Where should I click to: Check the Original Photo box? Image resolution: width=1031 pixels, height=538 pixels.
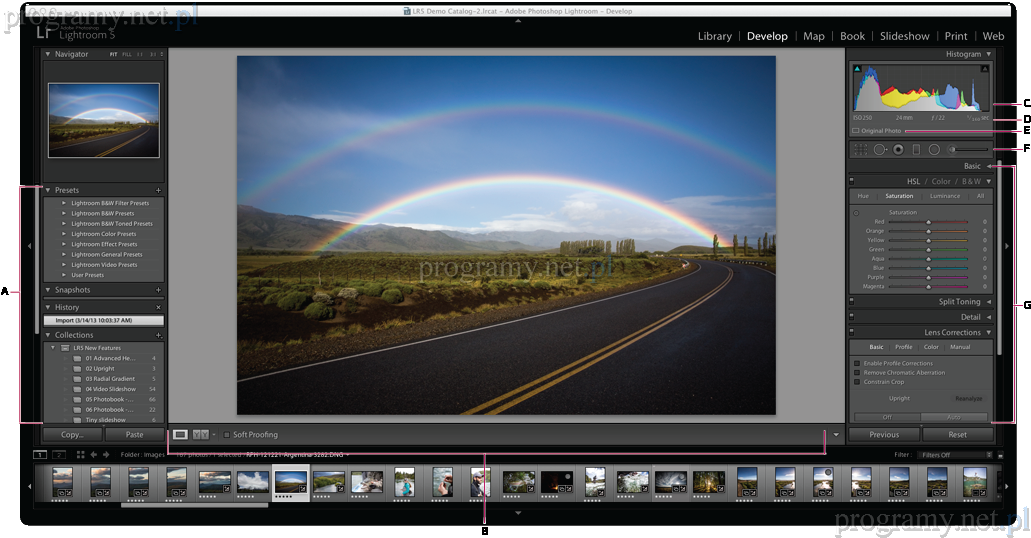click(x=856, y=131)
